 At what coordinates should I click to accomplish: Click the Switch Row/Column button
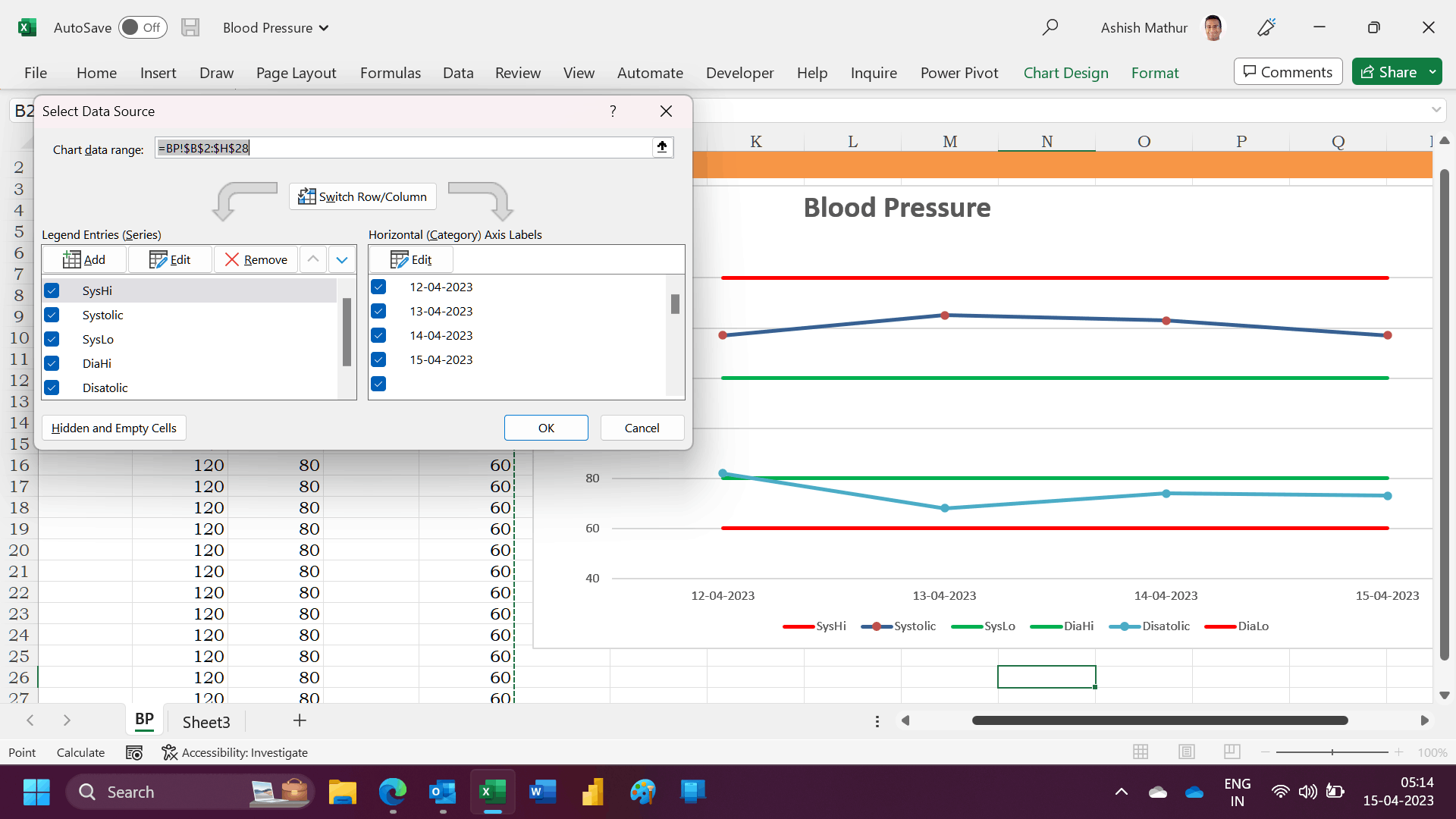362,196
